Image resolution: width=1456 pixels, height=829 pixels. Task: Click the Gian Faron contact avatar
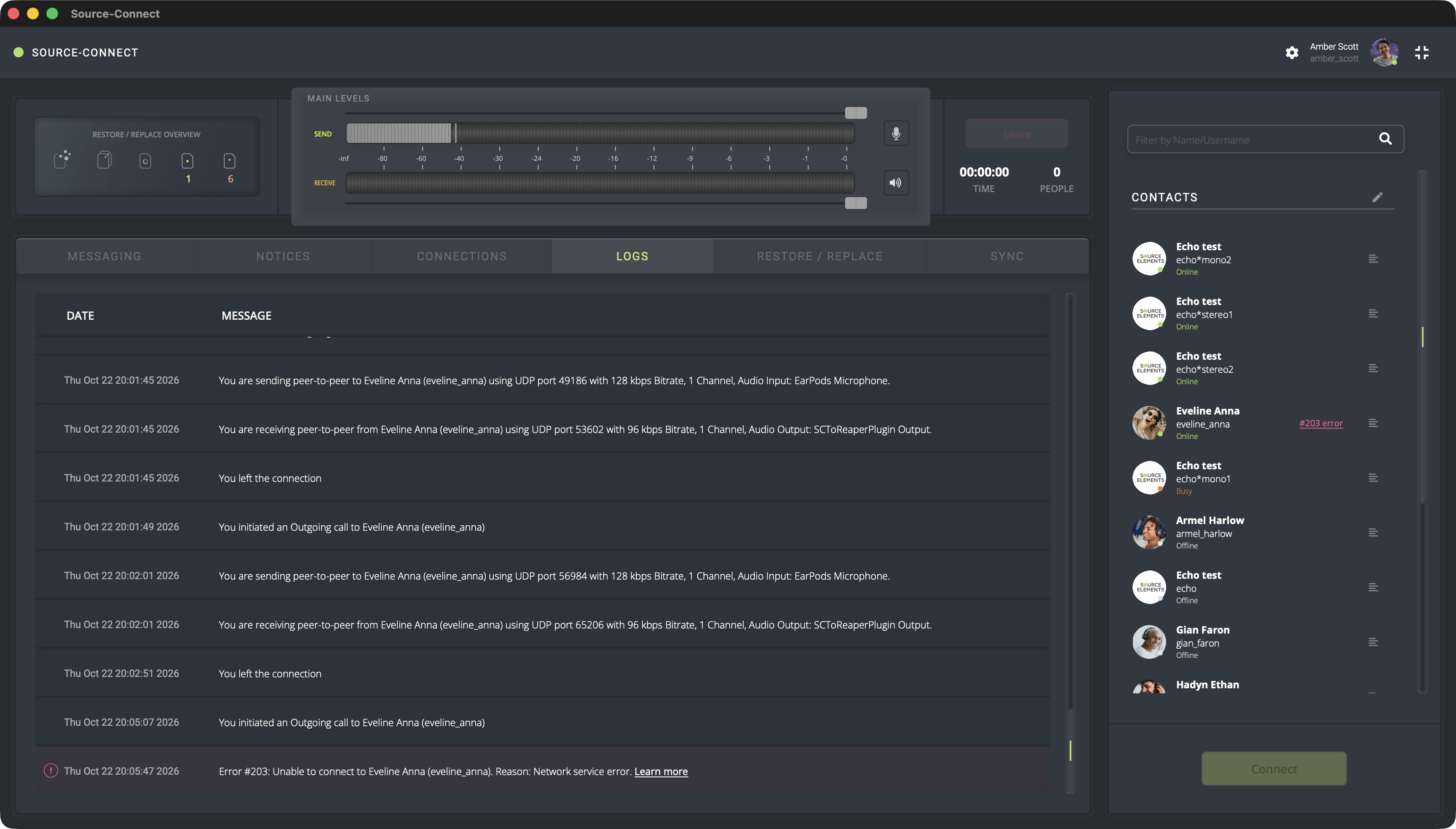(x=1149, y=642)
